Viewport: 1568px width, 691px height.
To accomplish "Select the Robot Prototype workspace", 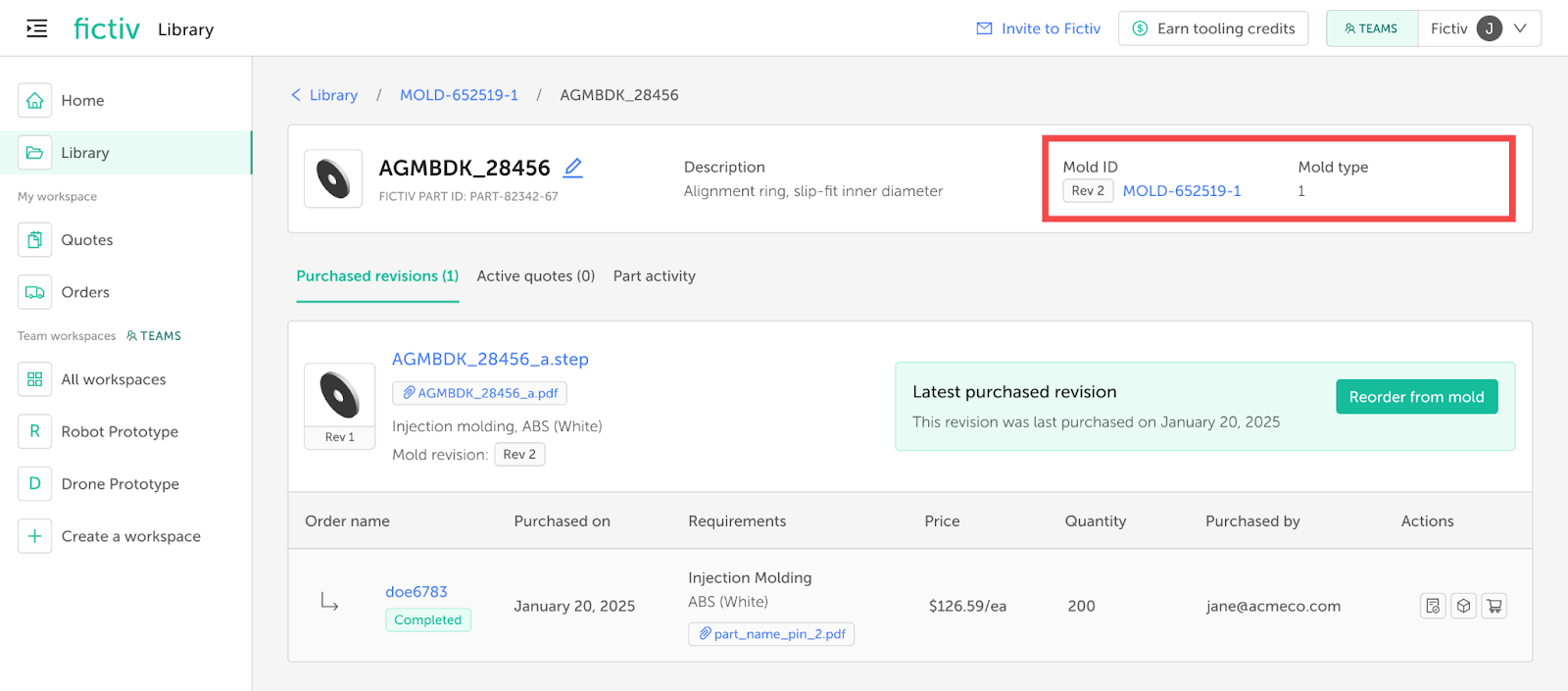I will tap(120, 431).
